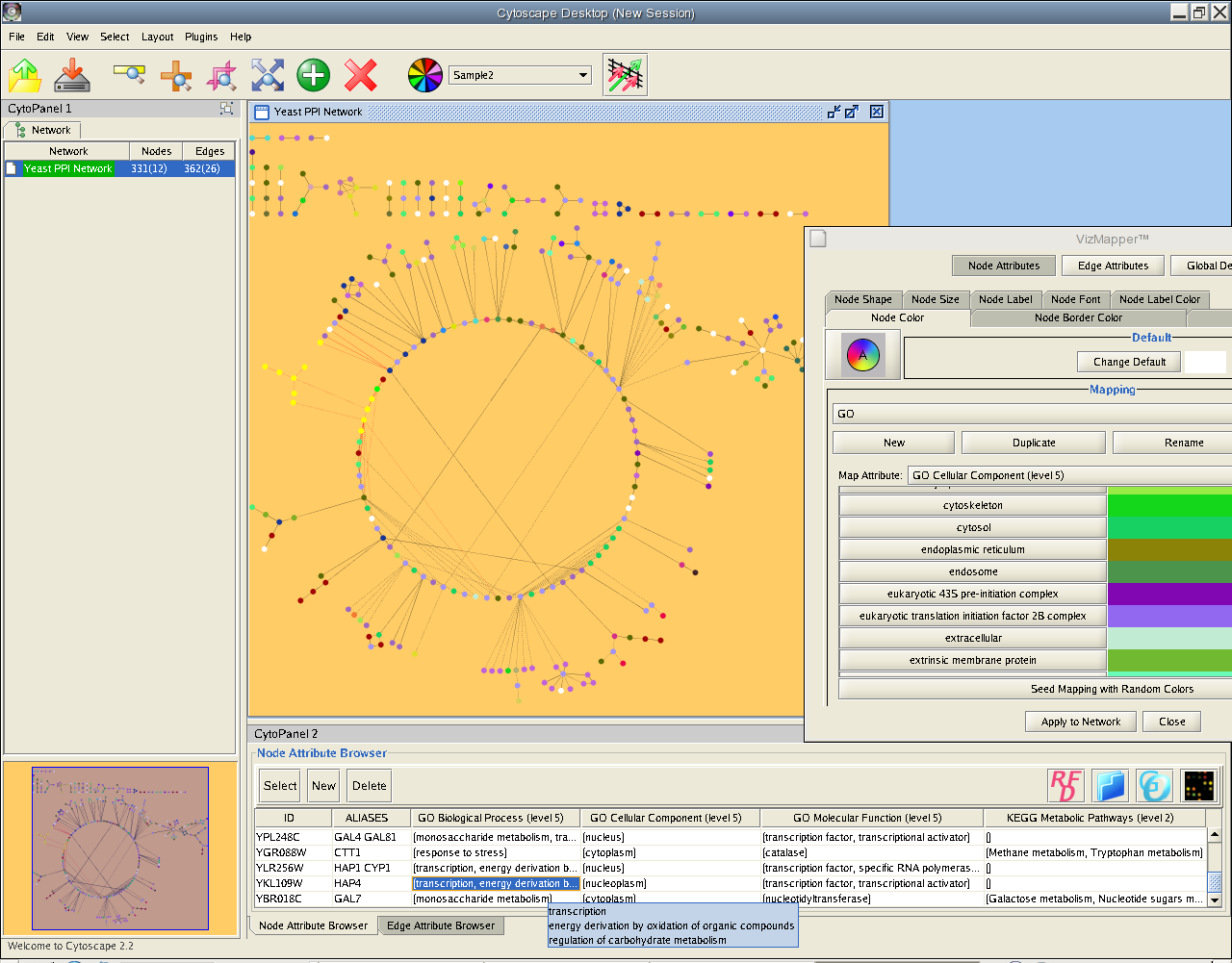The width and height of the screenshot is (1232, 963).
Task: Click the color swatch next to cytosol
Action: pyautogui.click(x=1169, y=527)
